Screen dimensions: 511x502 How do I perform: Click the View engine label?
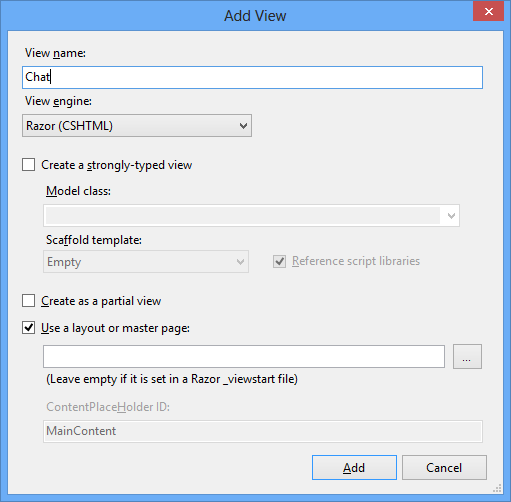(x=58, y=101)
